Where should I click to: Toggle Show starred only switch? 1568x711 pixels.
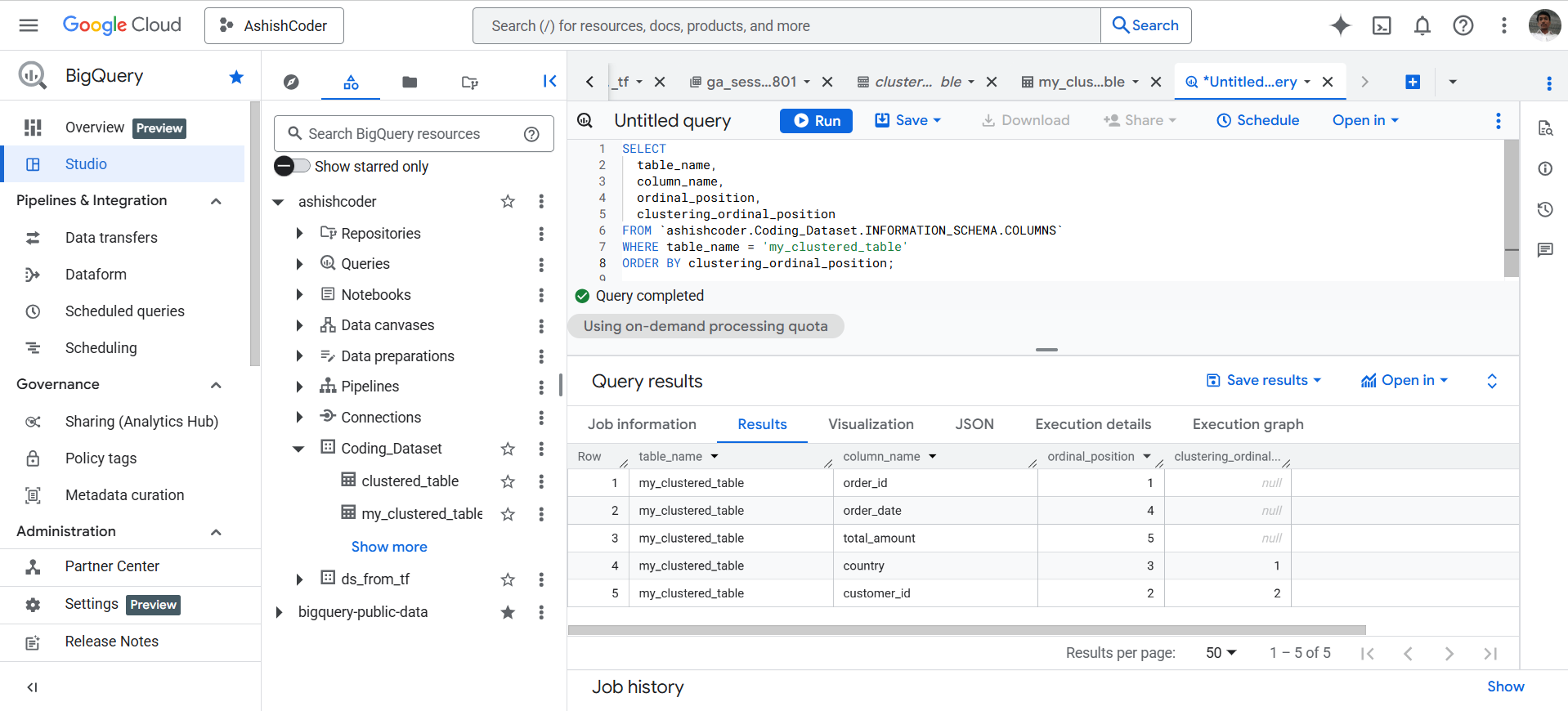pyautogui.click(x=292, y=166)
